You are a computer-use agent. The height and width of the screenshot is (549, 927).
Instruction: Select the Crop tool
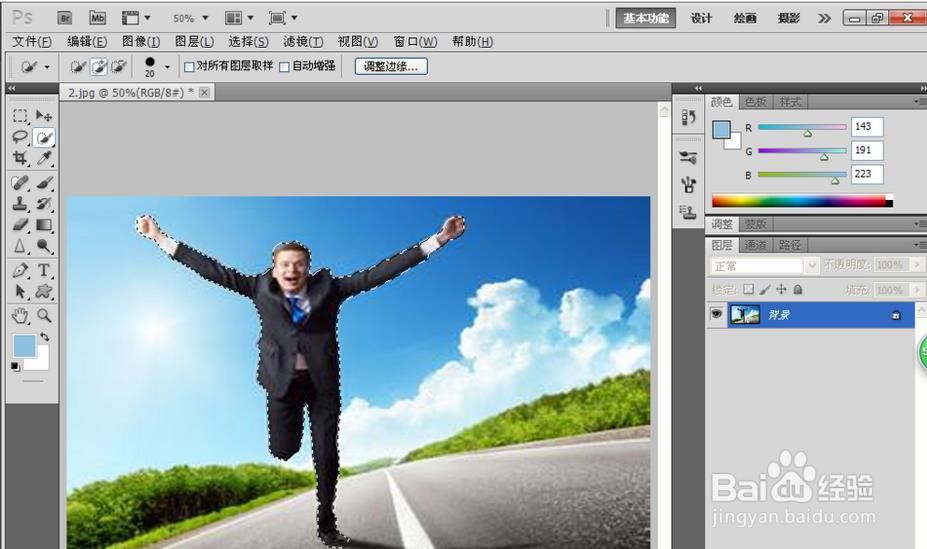pyautogui.click(x=20, y=158)
